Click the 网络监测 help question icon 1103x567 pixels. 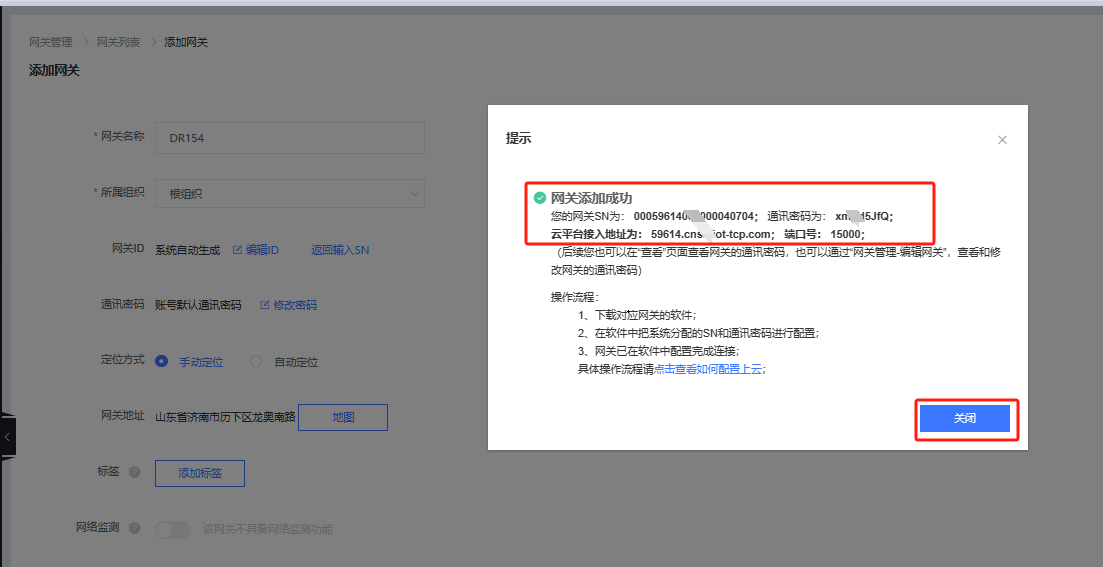pos(135,528)
